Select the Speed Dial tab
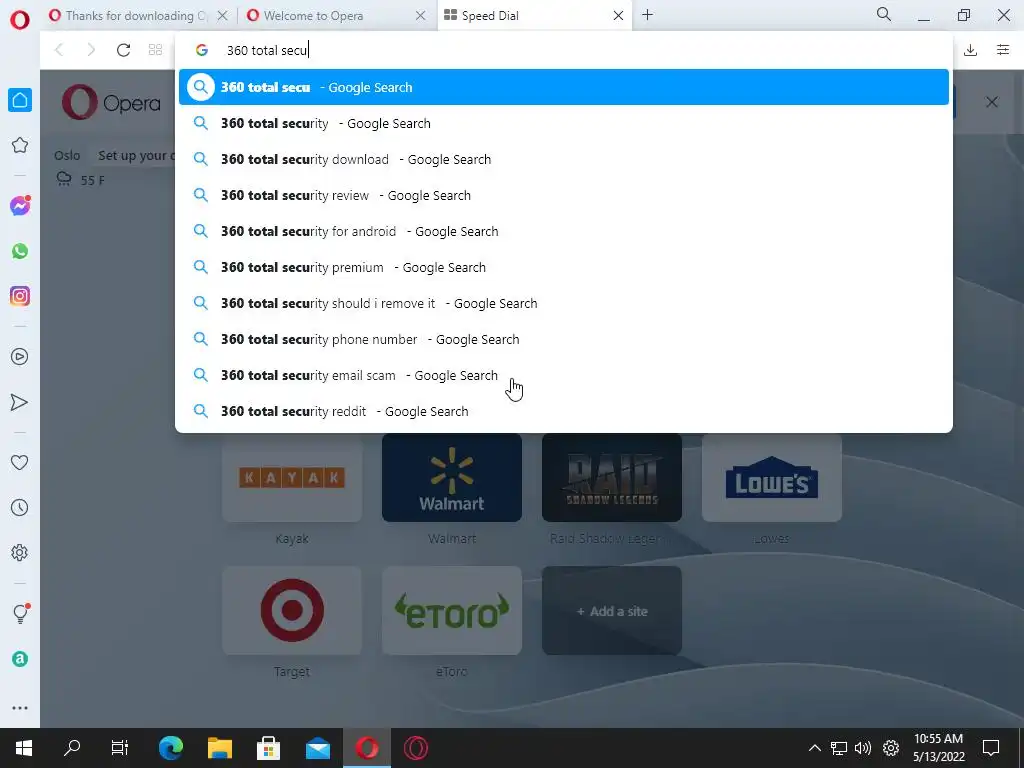Image resolution: width=1024 pixels, height=768 pixels. pyautogui.click(x=534, y=16)
